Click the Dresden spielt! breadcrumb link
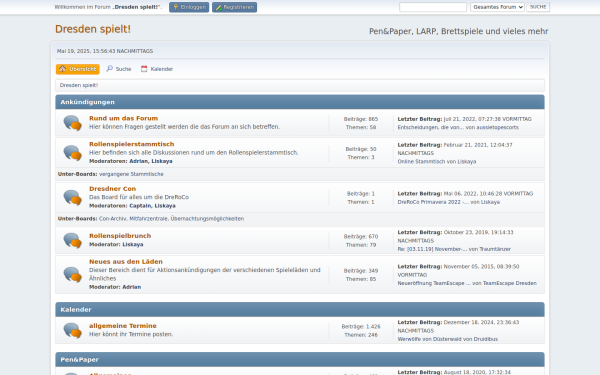The height and width of the screenshot is (375, 600). [x=79, y=85]
